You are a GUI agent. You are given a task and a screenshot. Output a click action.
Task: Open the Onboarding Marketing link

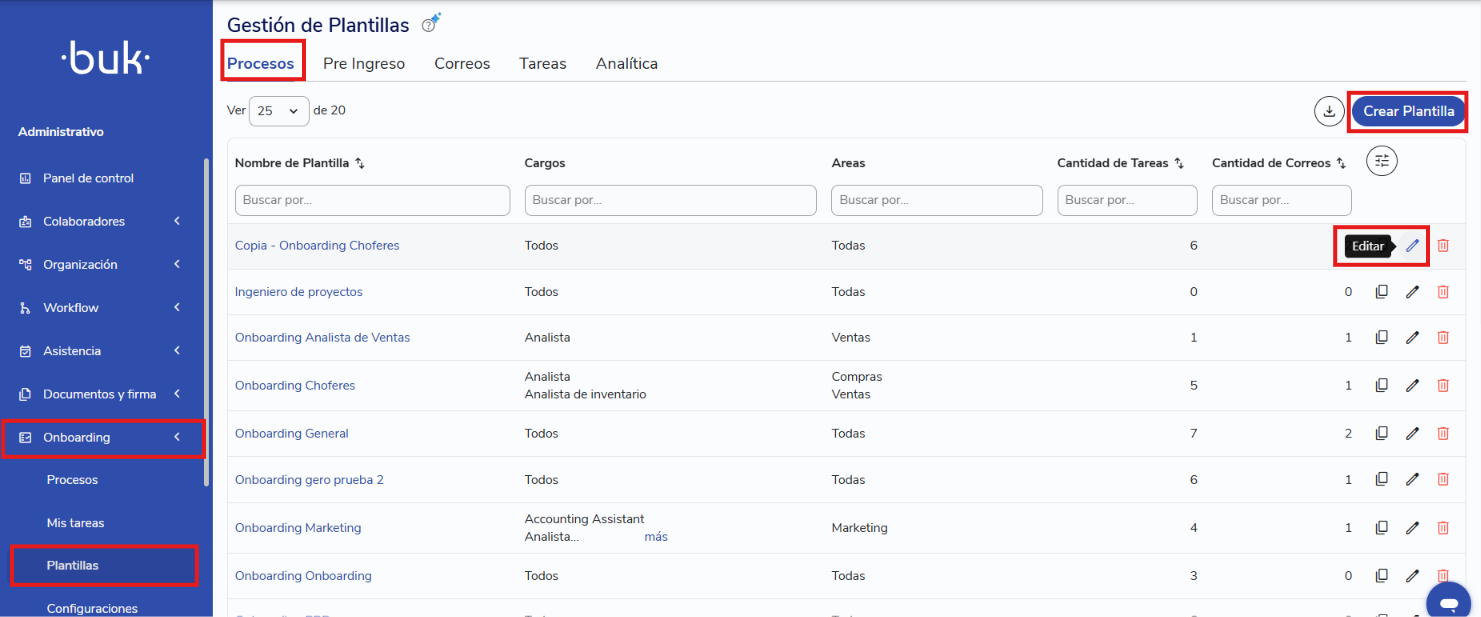click(x=298, y=528)
